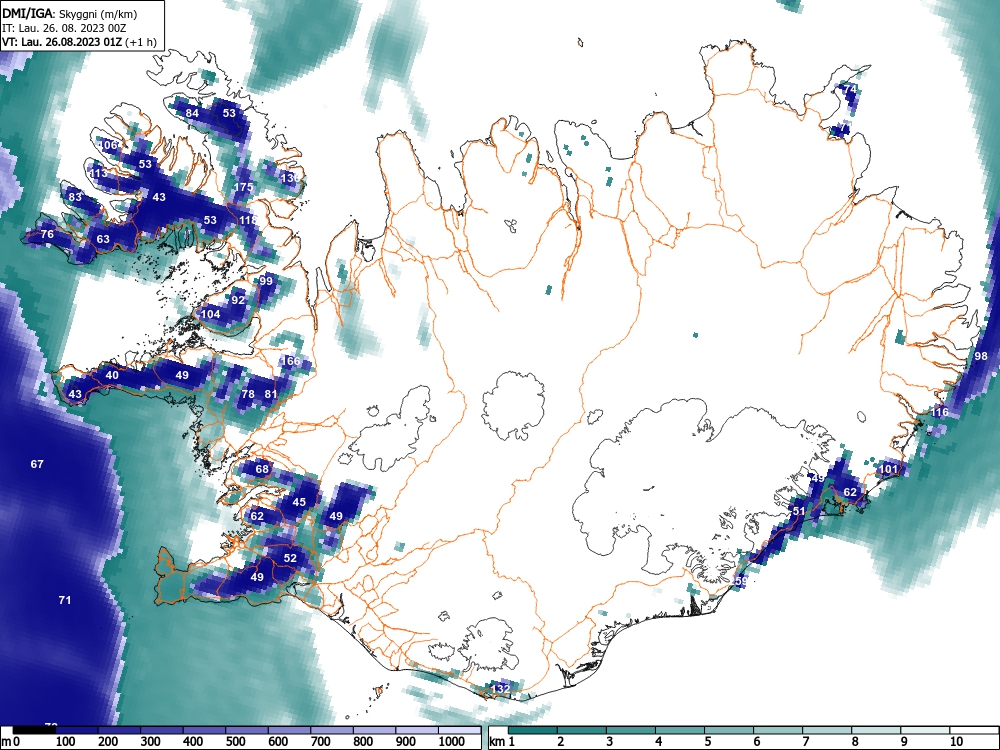
Task: Click the visibility value '83' on map
Action: [75, 196]
